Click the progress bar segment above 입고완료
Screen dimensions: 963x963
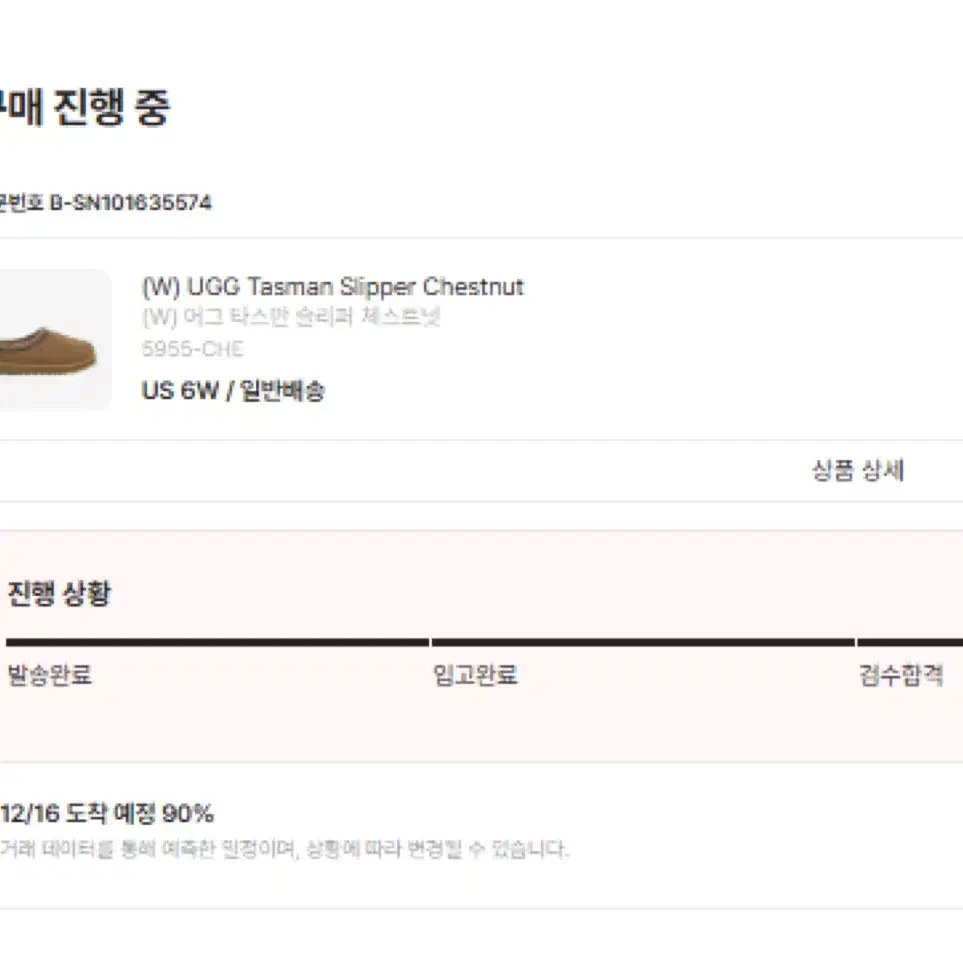click(643, 642)
